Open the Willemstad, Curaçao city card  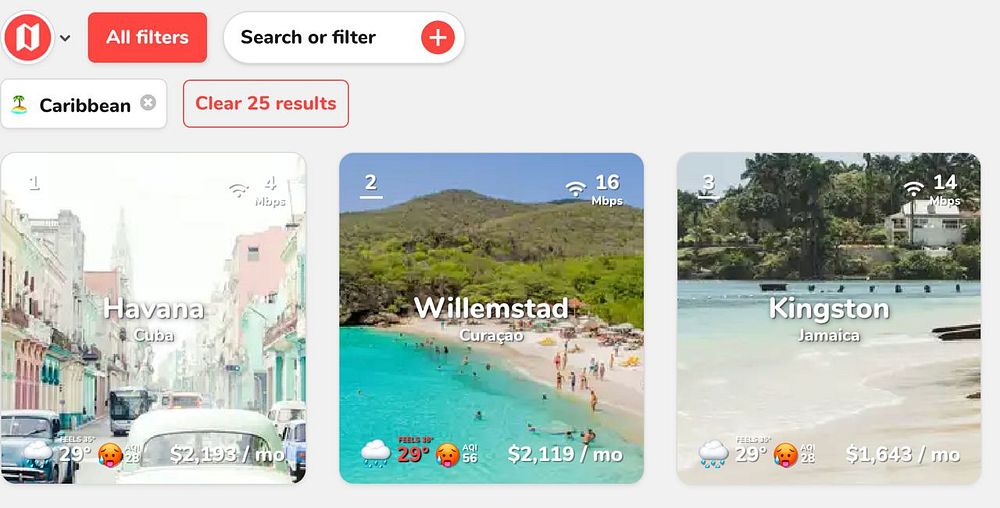[491, 318]
